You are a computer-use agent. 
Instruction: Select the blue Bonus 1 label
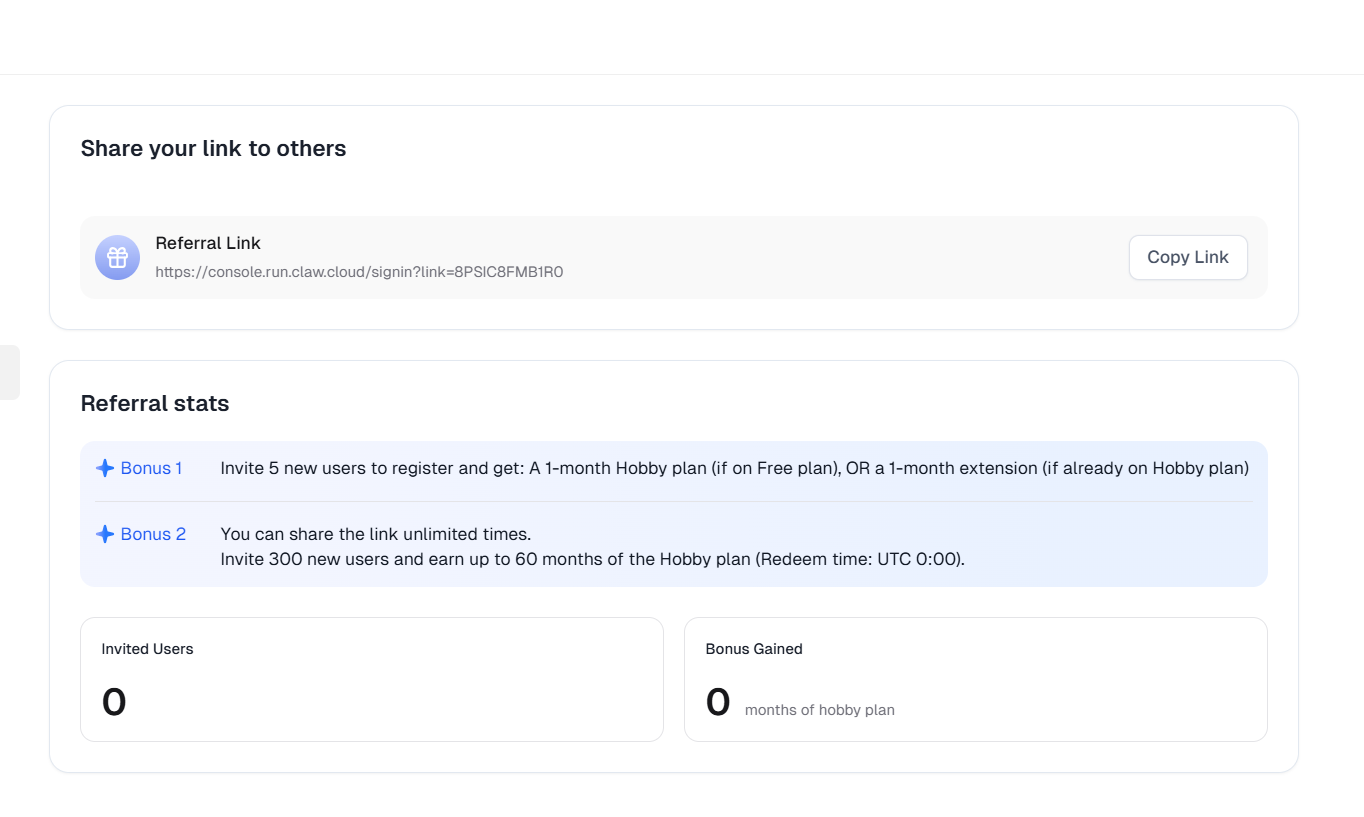[x=151, y=468]
